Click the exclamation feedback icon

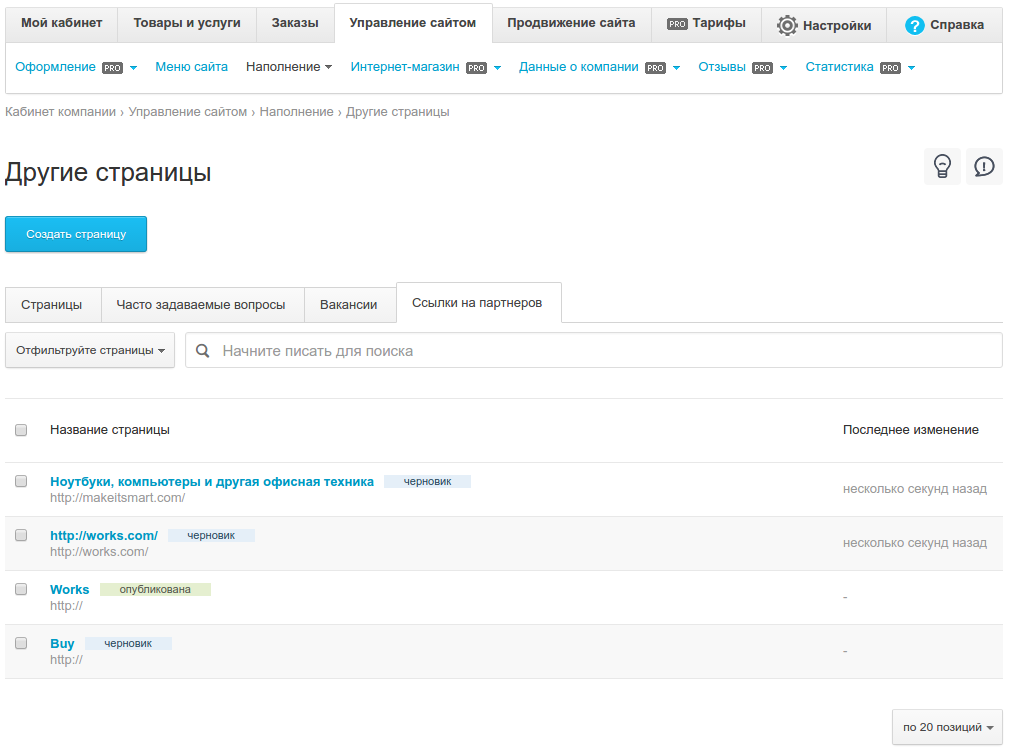[x=984, y=166]
